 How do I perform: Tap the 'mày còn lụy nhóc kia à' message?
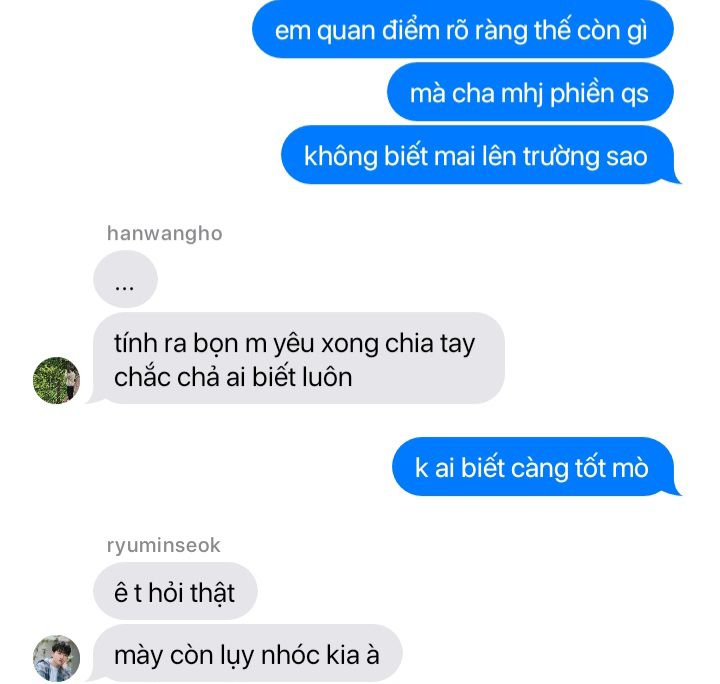pos(247,654)
